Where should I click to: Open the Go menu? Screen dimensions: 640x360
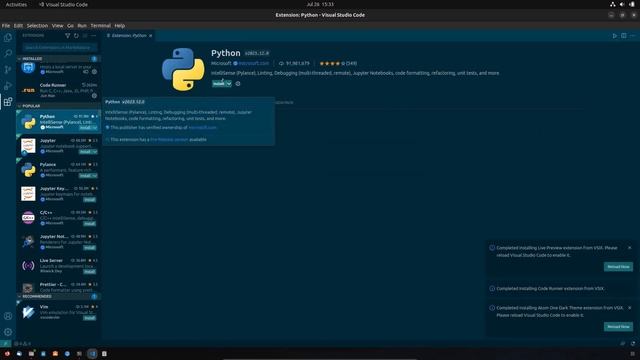pos(70,26)
